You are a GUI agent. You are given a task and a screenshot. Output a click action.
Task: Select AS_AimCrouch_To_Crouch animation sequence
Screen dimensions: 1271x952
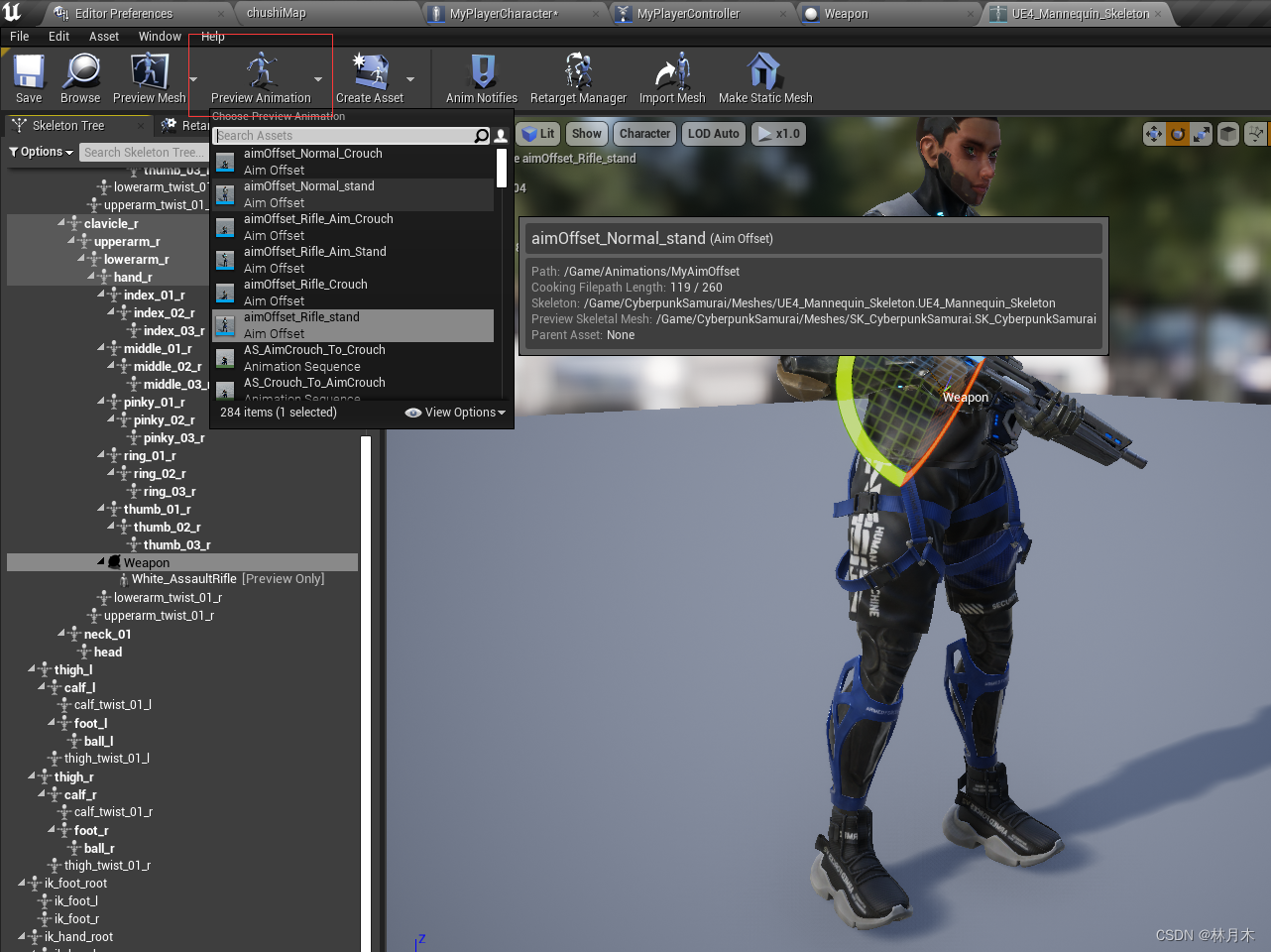click(x=353, y=358)
